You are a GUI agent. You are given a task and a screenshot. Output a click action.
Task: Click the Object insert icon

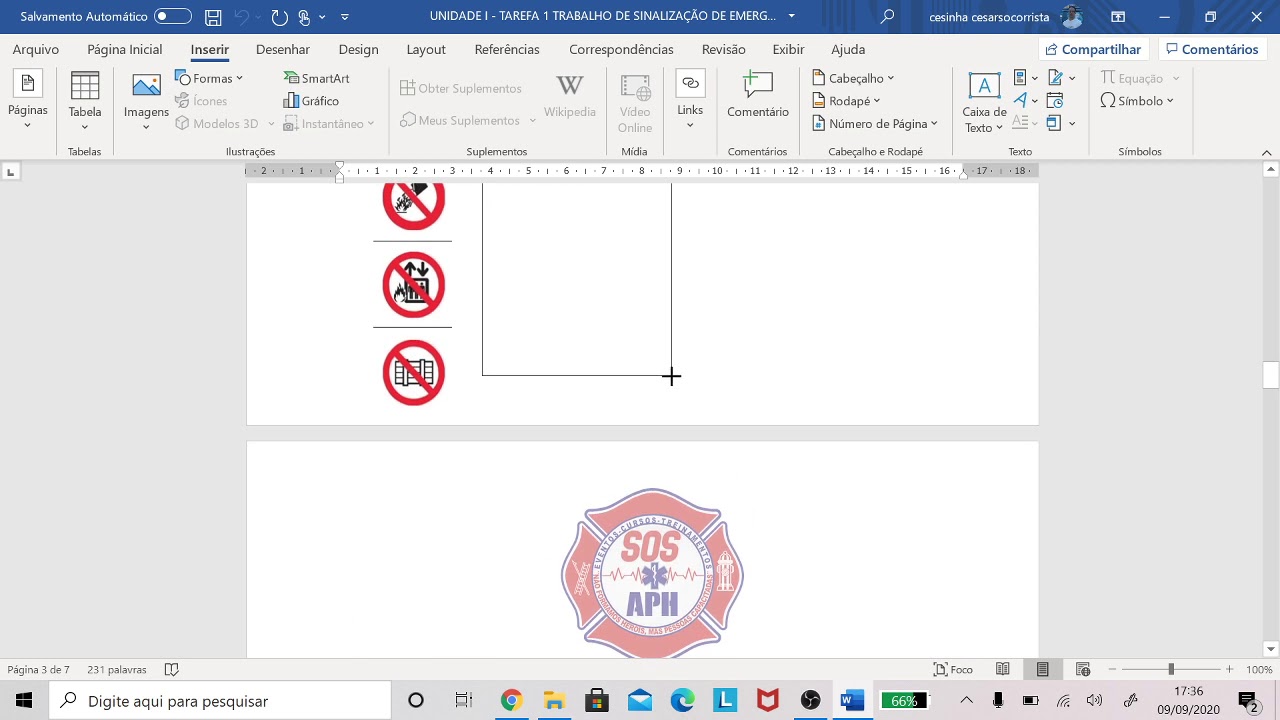tap(1061, 124)
